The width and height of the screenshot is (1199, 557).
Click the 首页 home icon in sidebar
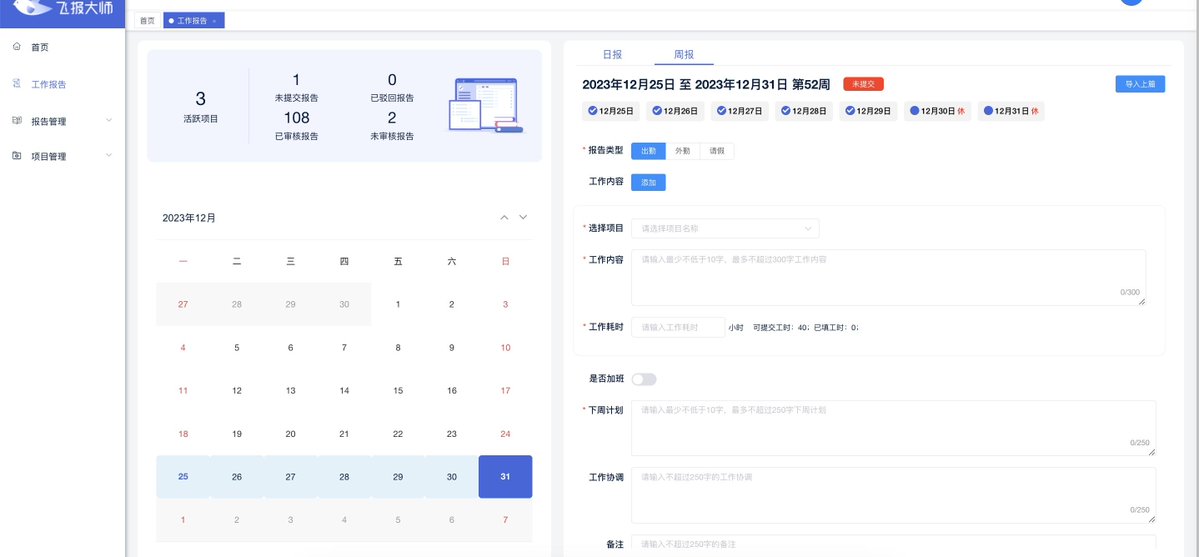click(17, 47)
